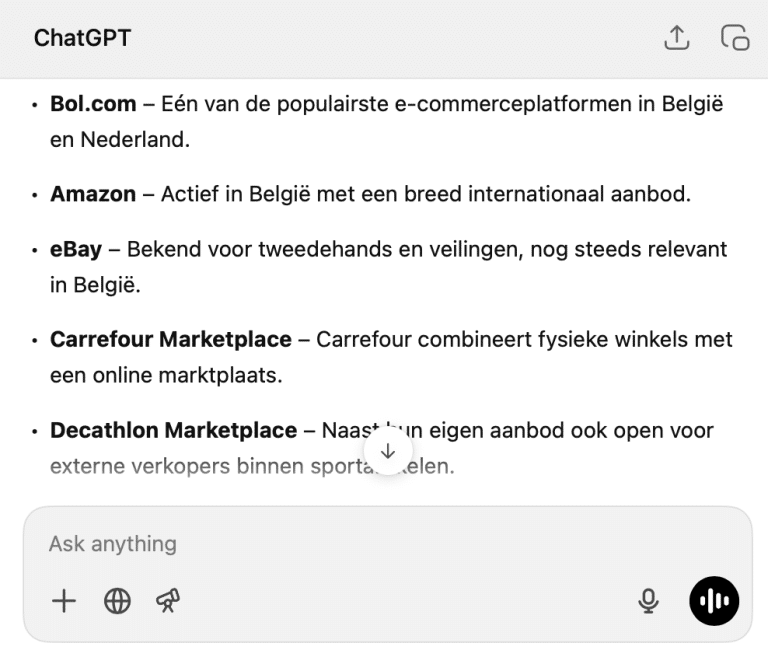Open the companion window icon

click(735, 38)
